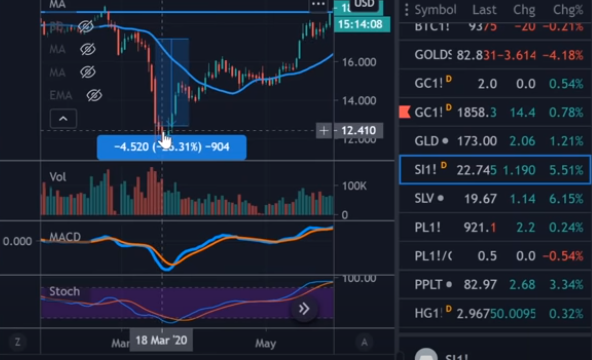
Task: Click the Z timezone button at the bottom left
Action: tap(17, 342)
